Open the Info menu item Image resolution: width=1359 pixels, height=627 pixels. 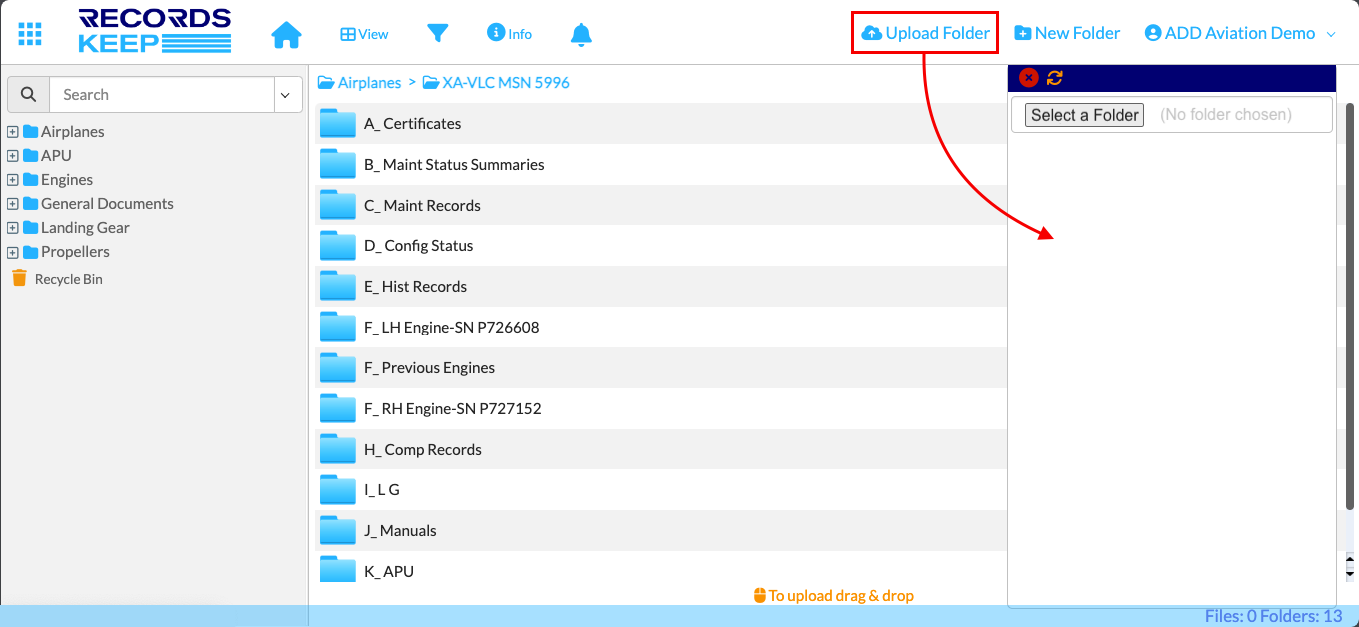click(x=509, y=34)
